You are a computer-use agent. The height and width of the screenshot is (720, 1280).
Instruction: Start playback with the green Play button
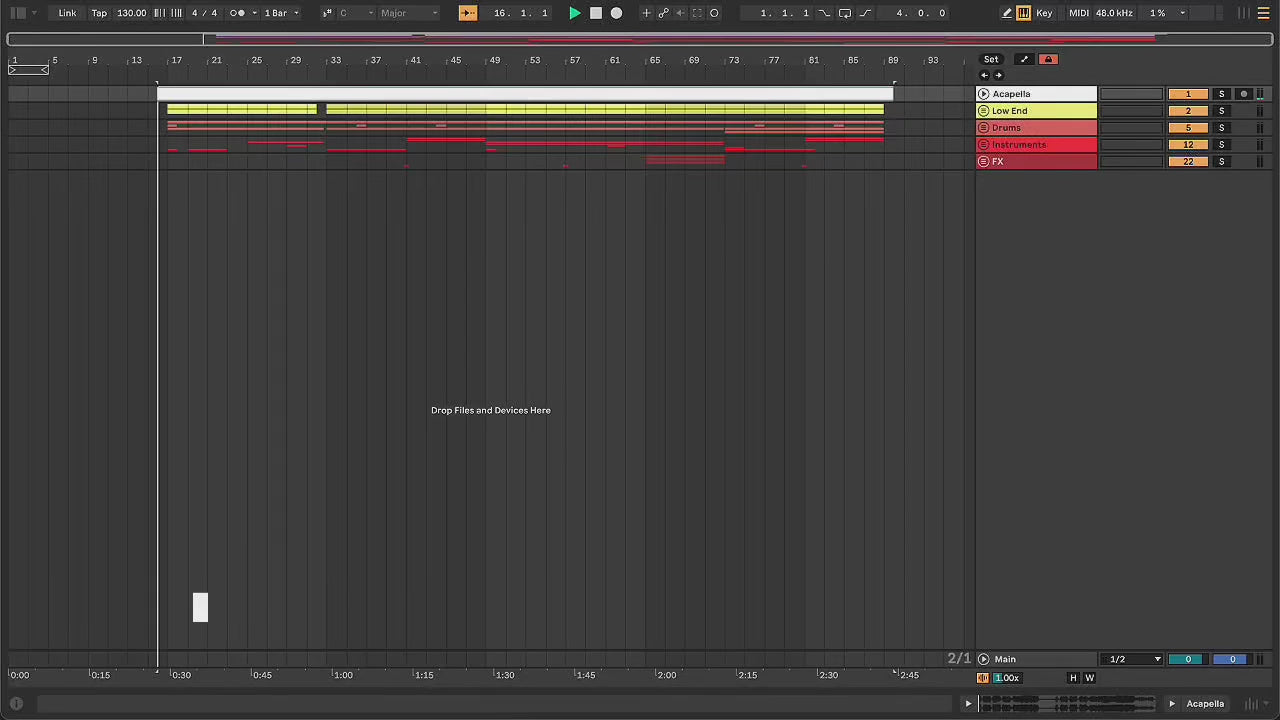[574, 13]
